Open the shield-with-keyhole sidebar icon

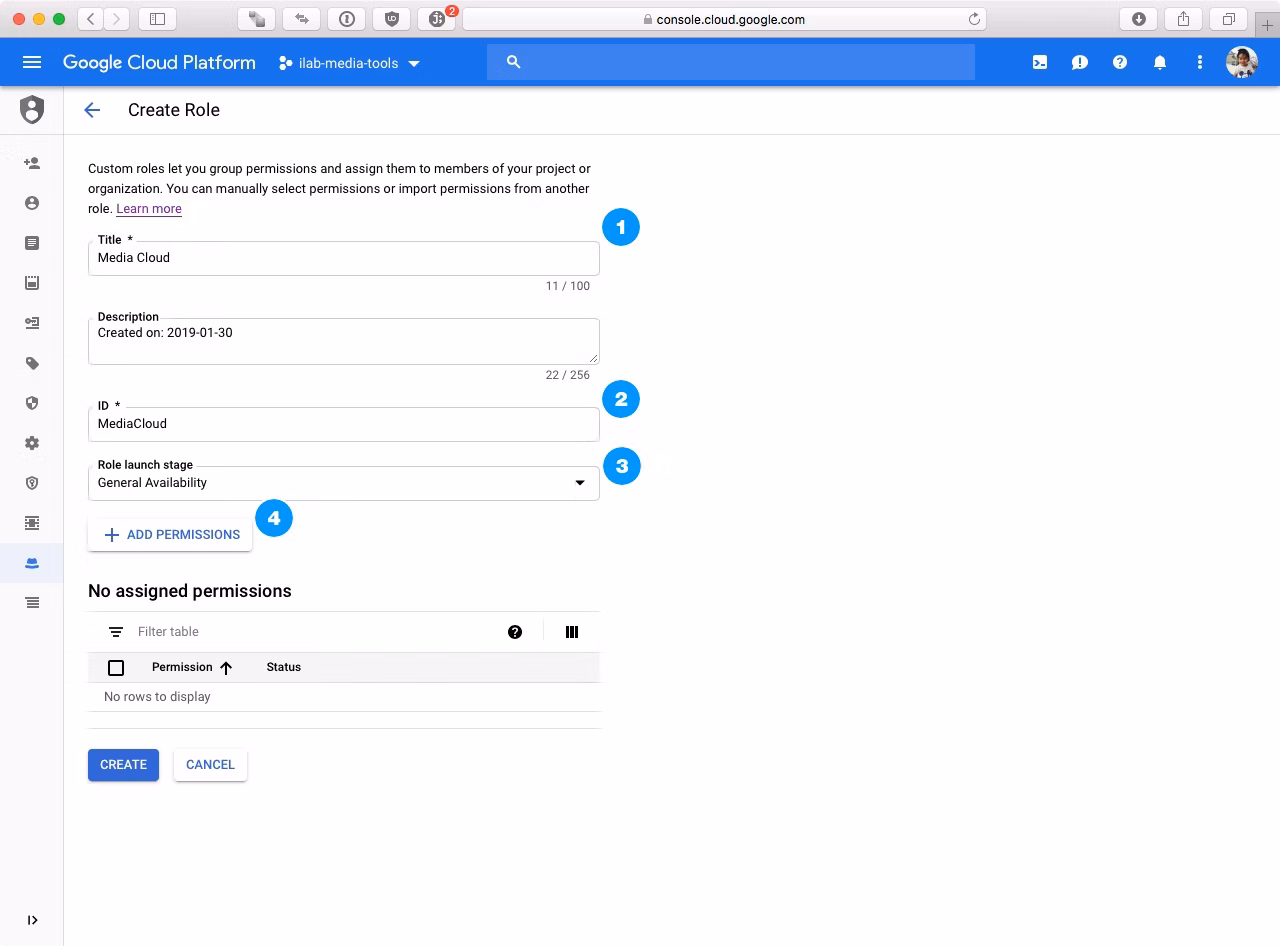click(x=32, y=483)
